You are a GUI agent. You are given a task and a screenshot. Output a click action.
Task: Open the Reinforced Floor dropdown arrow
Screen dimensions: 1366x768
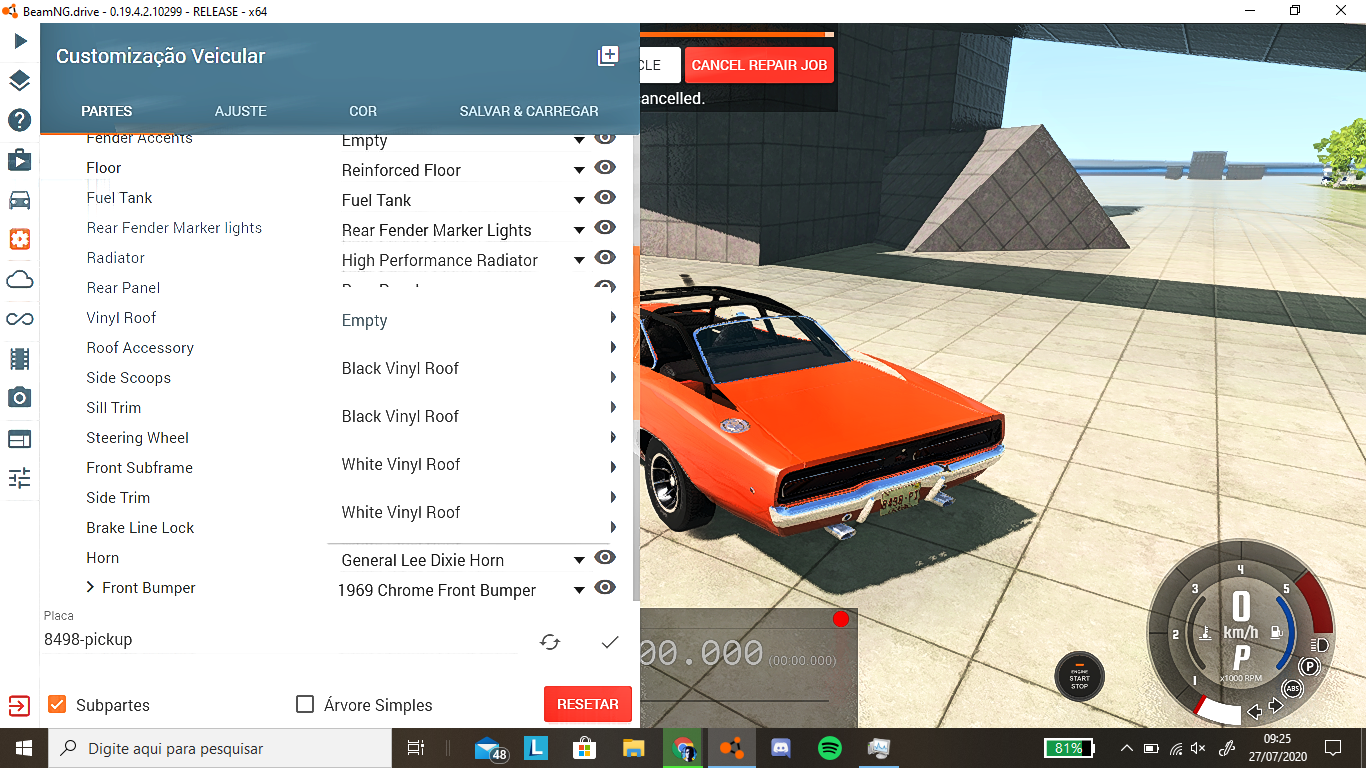click(x=579, y=171)
